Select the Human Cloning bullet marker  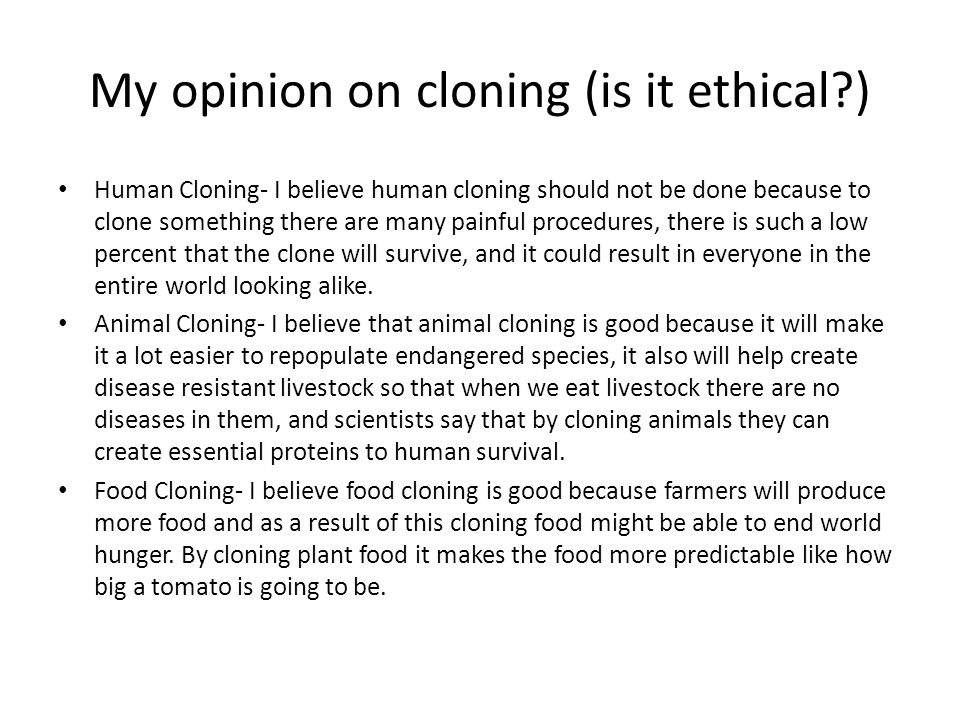62,190
